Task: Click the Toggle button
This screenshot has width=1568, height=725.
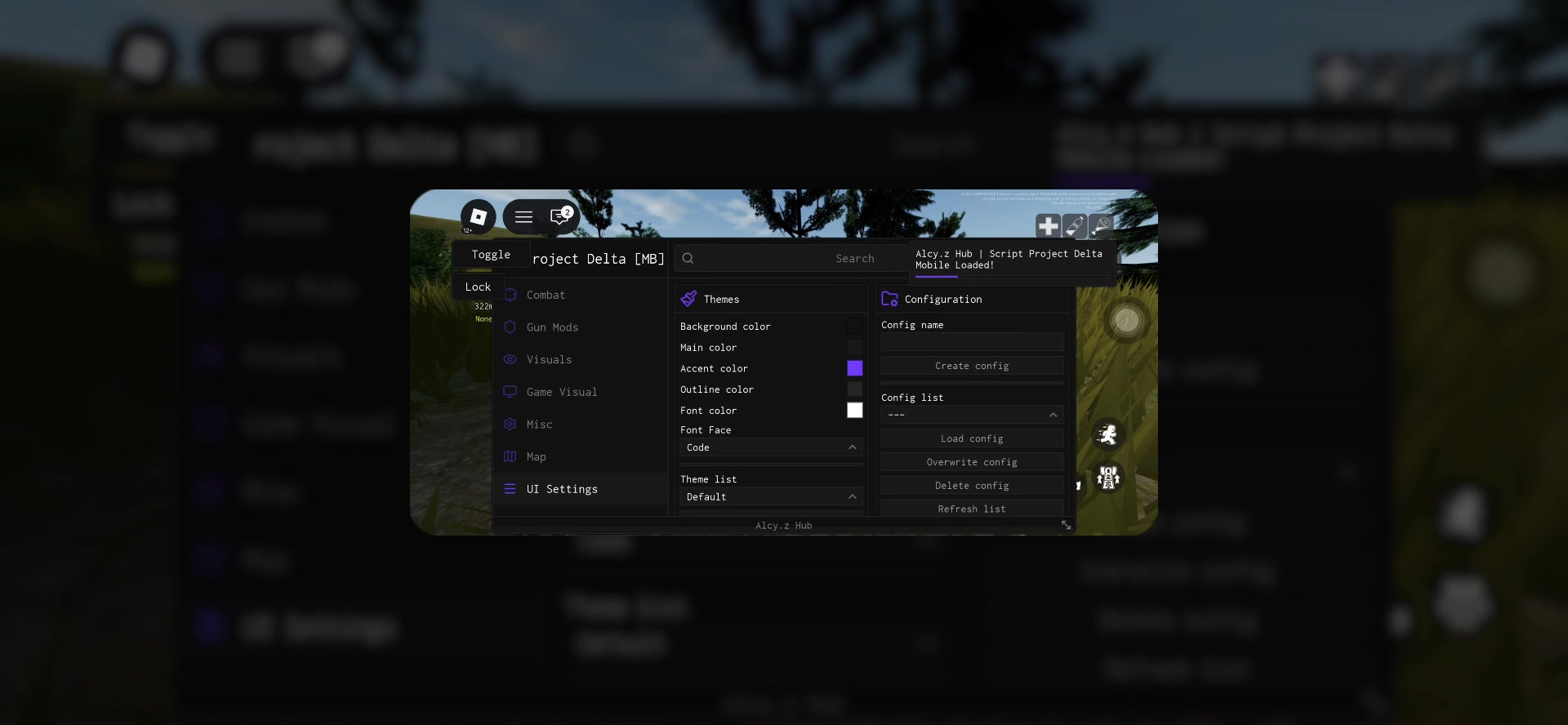Action: pyautogui.click(x=491, y=255)
